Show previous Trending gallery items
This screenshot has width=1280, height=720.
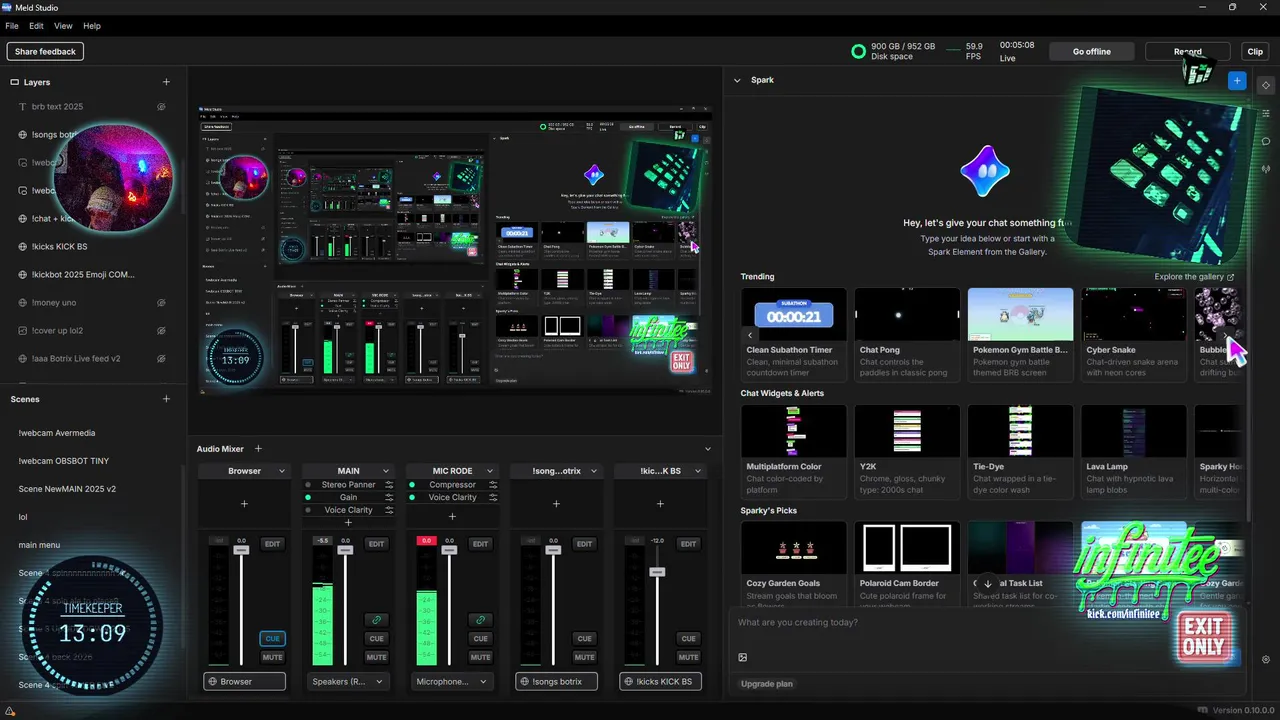tap(751, 335)
